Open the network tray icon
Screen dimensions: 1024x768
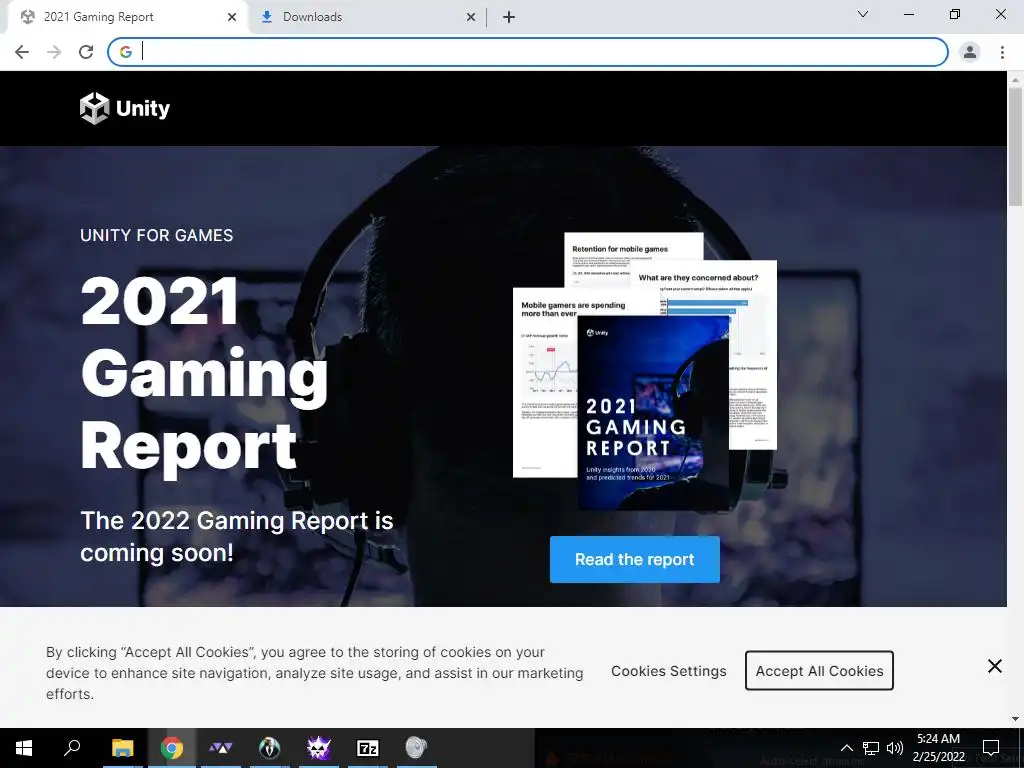pyautogui.click(x=871, y=748)
